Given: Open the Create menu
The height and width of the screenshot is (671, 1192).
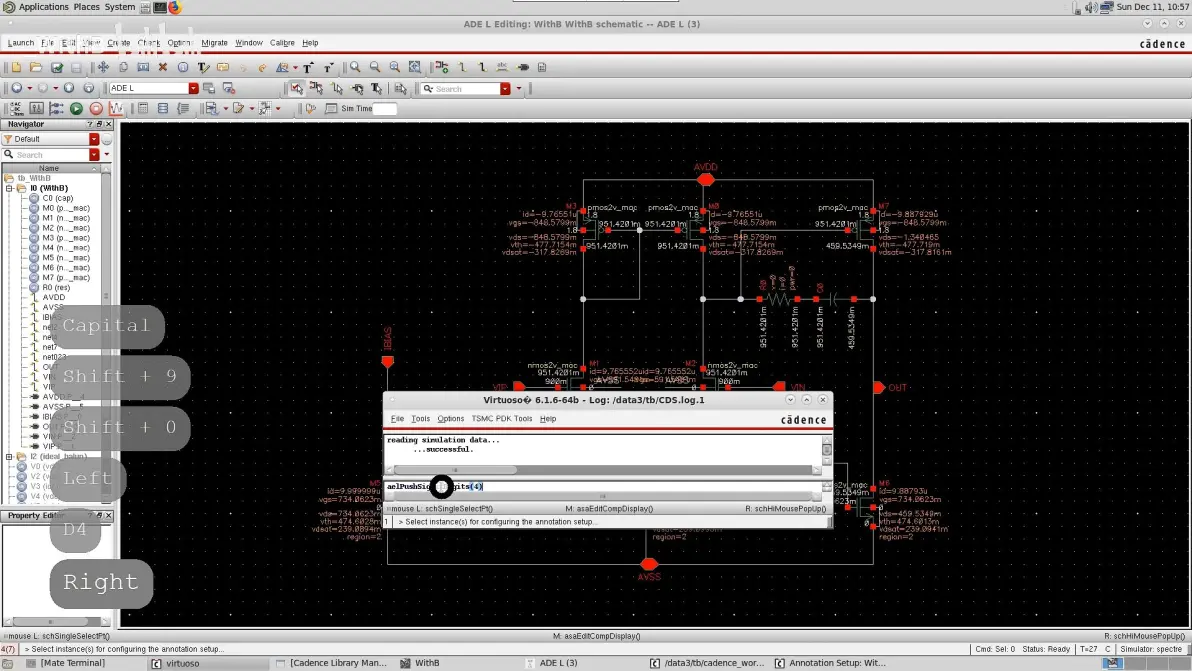Looking at the screenshot, I should 119,43.
